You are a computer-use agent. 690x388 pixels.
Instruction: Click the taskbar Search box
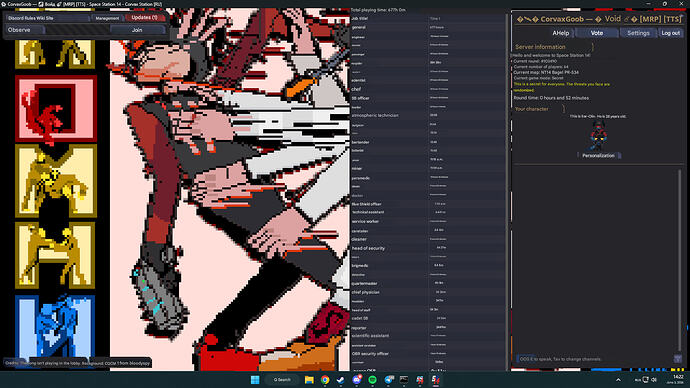pos(282,380)
